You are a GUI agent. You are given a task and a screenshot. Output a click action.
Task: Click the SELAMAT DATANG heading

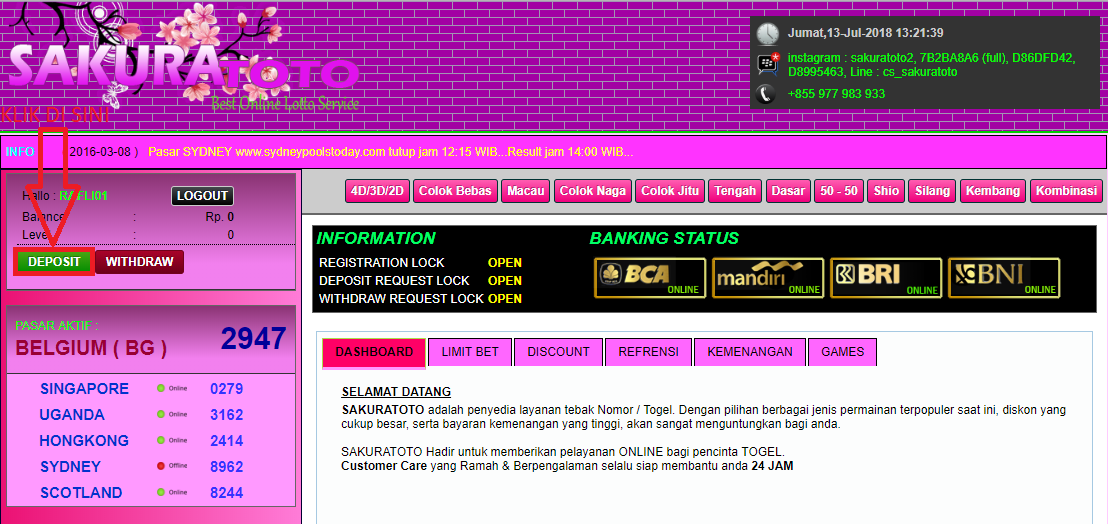pos(396,392)
